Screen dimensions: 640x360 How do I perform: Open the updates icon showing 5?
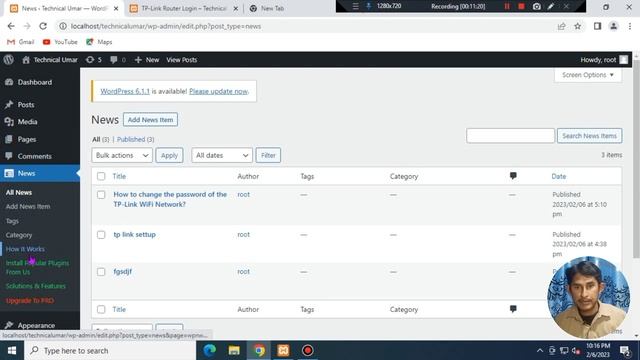[x=93, y=60]
